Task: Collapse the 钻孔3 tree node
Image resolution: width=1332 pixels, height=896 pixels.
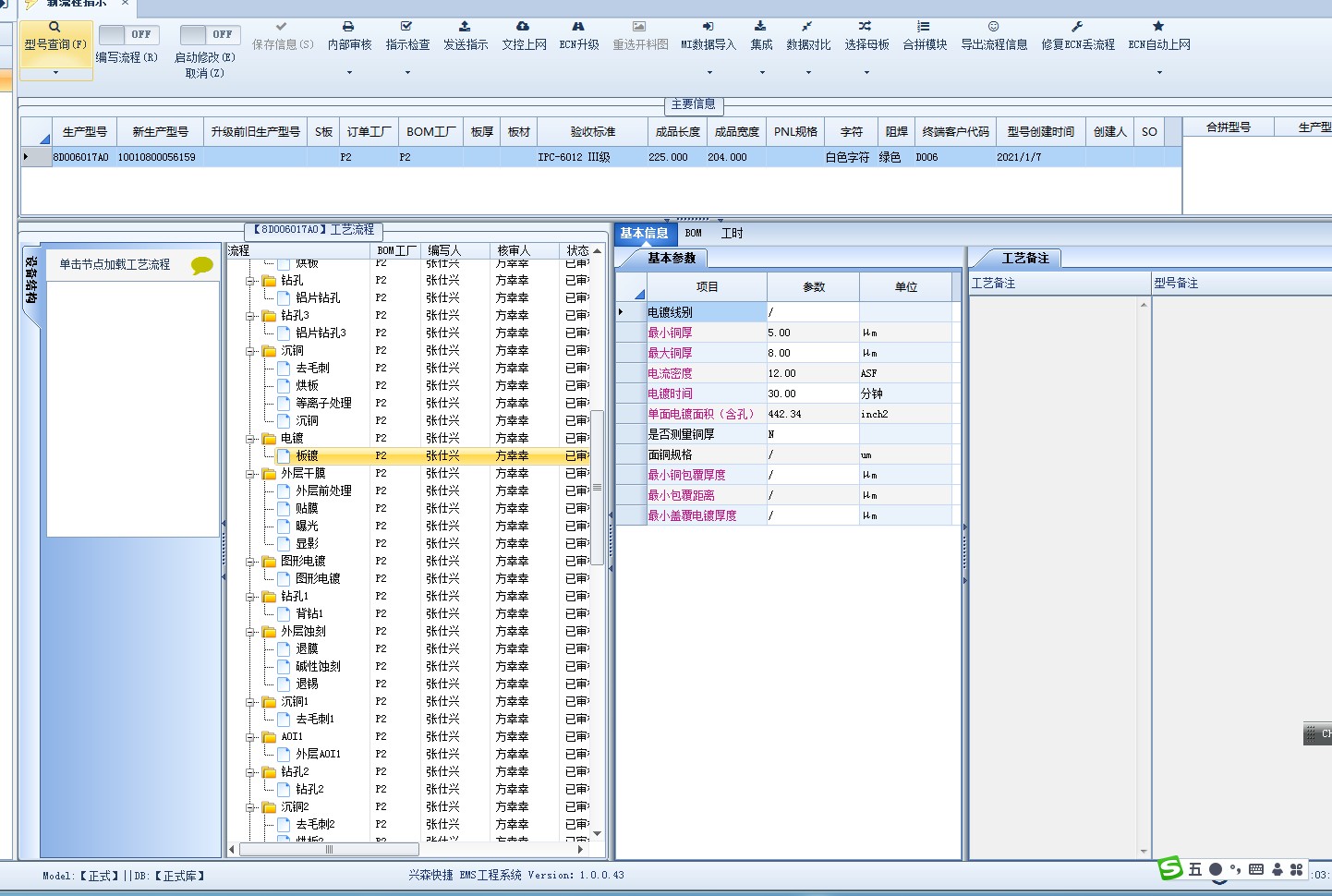Action: pos(250,316)
